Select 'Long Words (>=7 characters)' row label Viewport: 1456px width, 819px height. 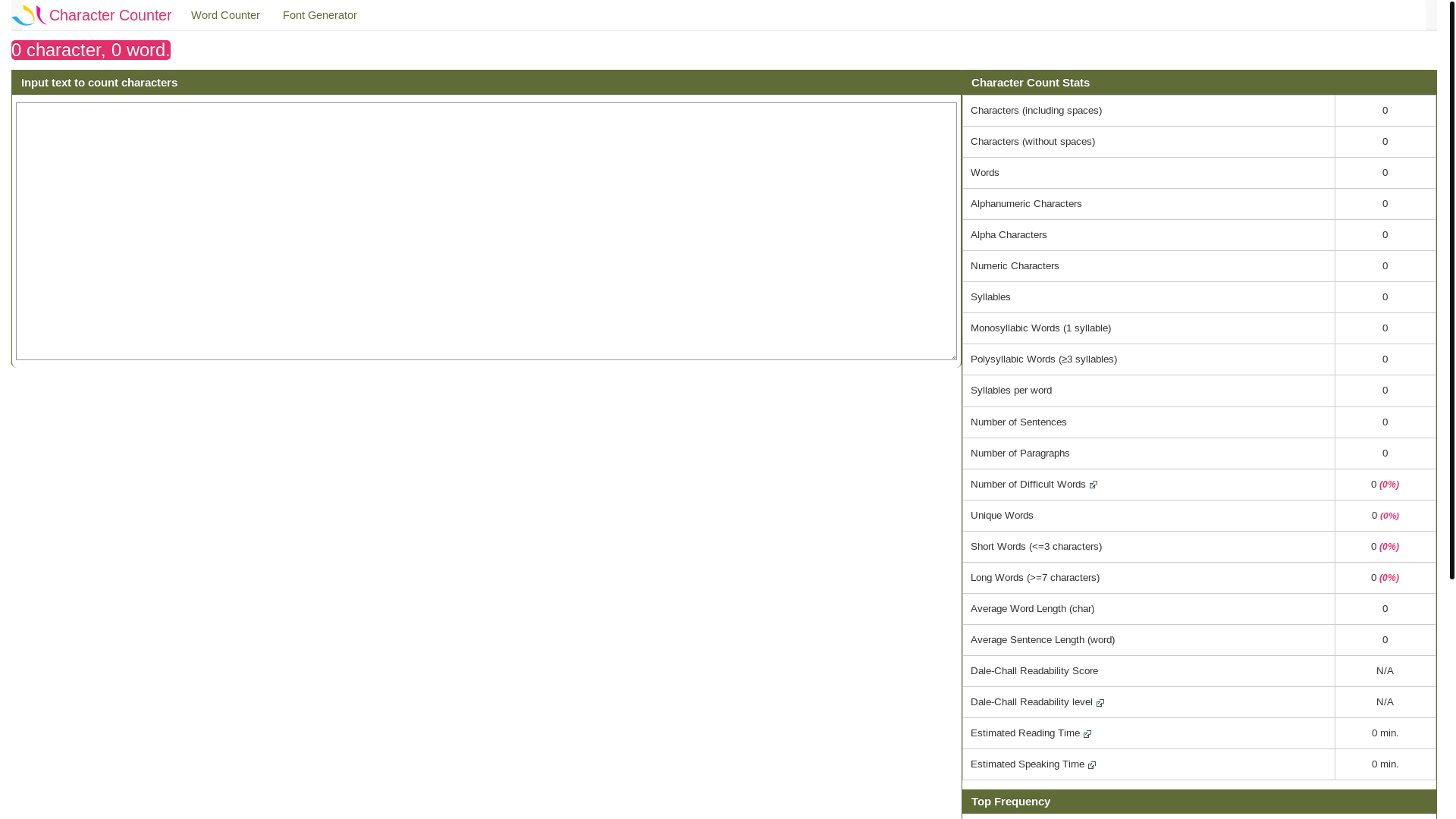[1035, 578]
